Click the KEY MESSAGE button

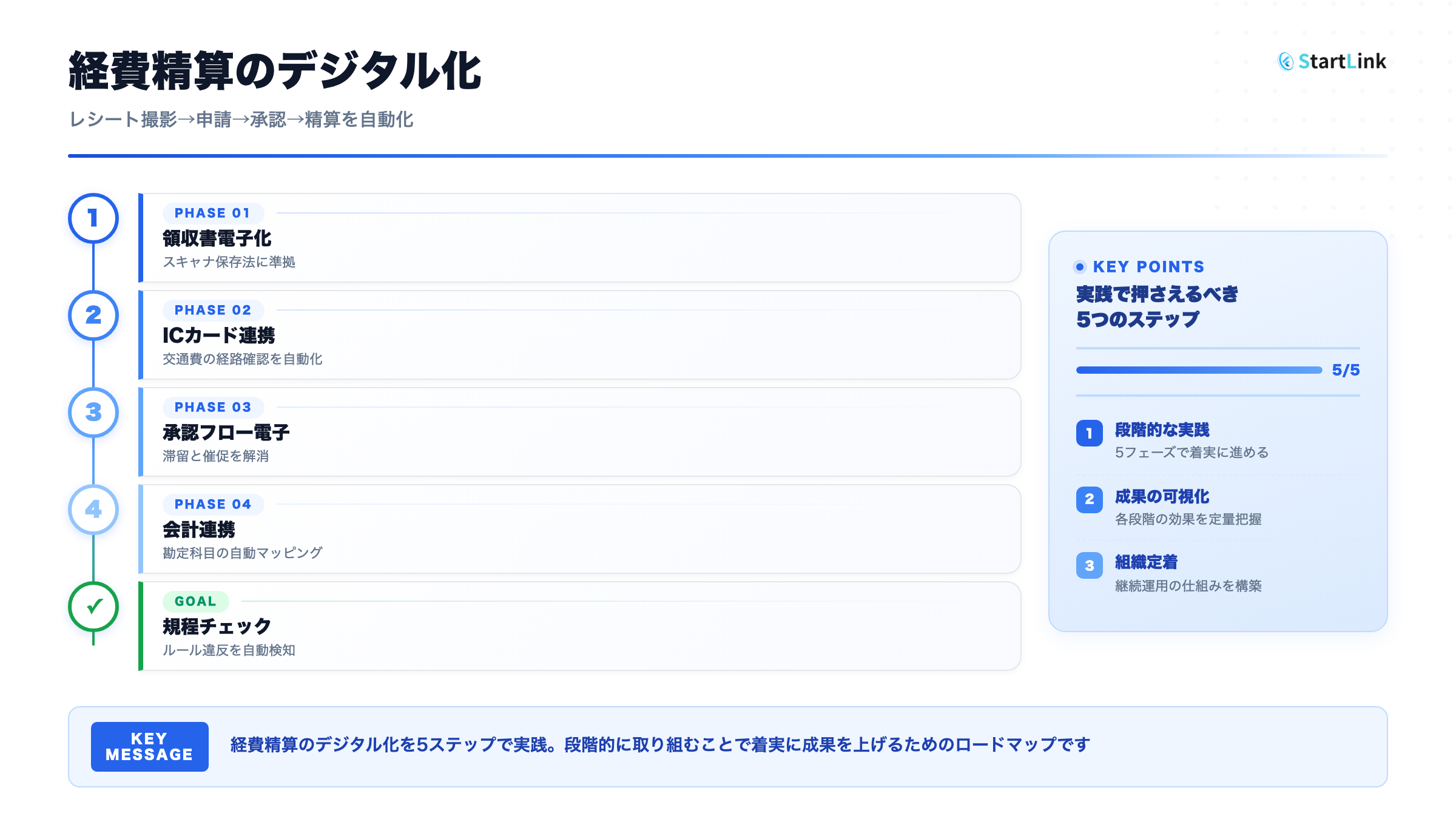(x=149, y=747)
